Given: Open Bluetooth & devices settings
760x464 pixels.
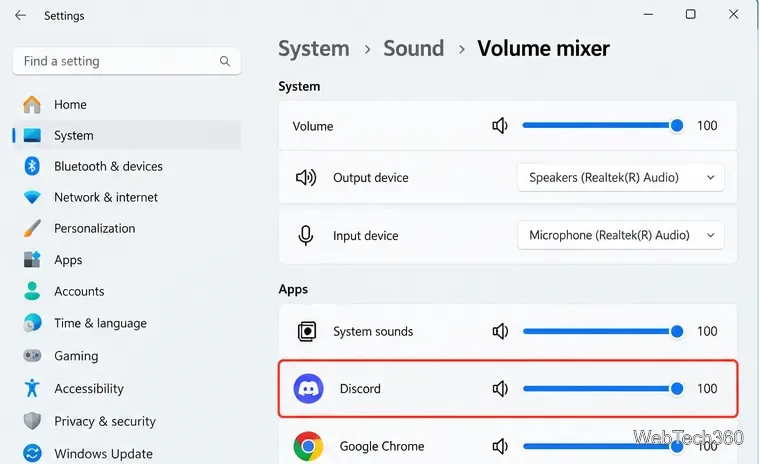Looking at the screenshot, I should tap(127, 166).
